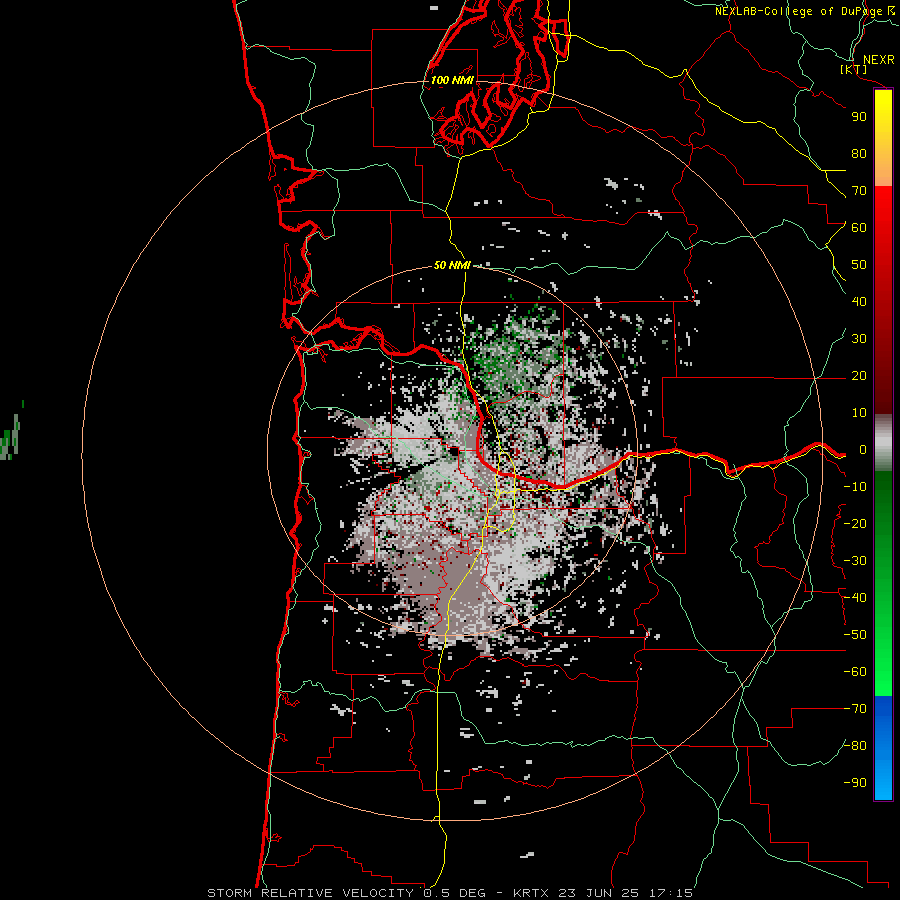Viewport: 900px width, 900px height.
Task: Click the 30 value on velocity scale
Action: pyautogui.click(x=859, y=339)
